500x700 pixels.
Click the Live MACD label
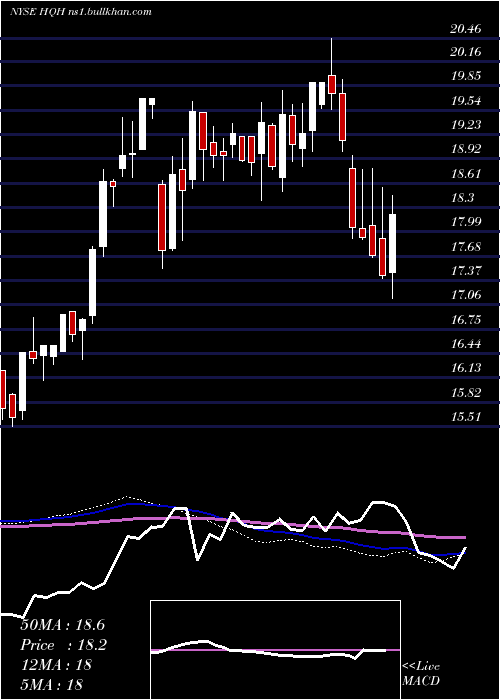tap(421, 673)
